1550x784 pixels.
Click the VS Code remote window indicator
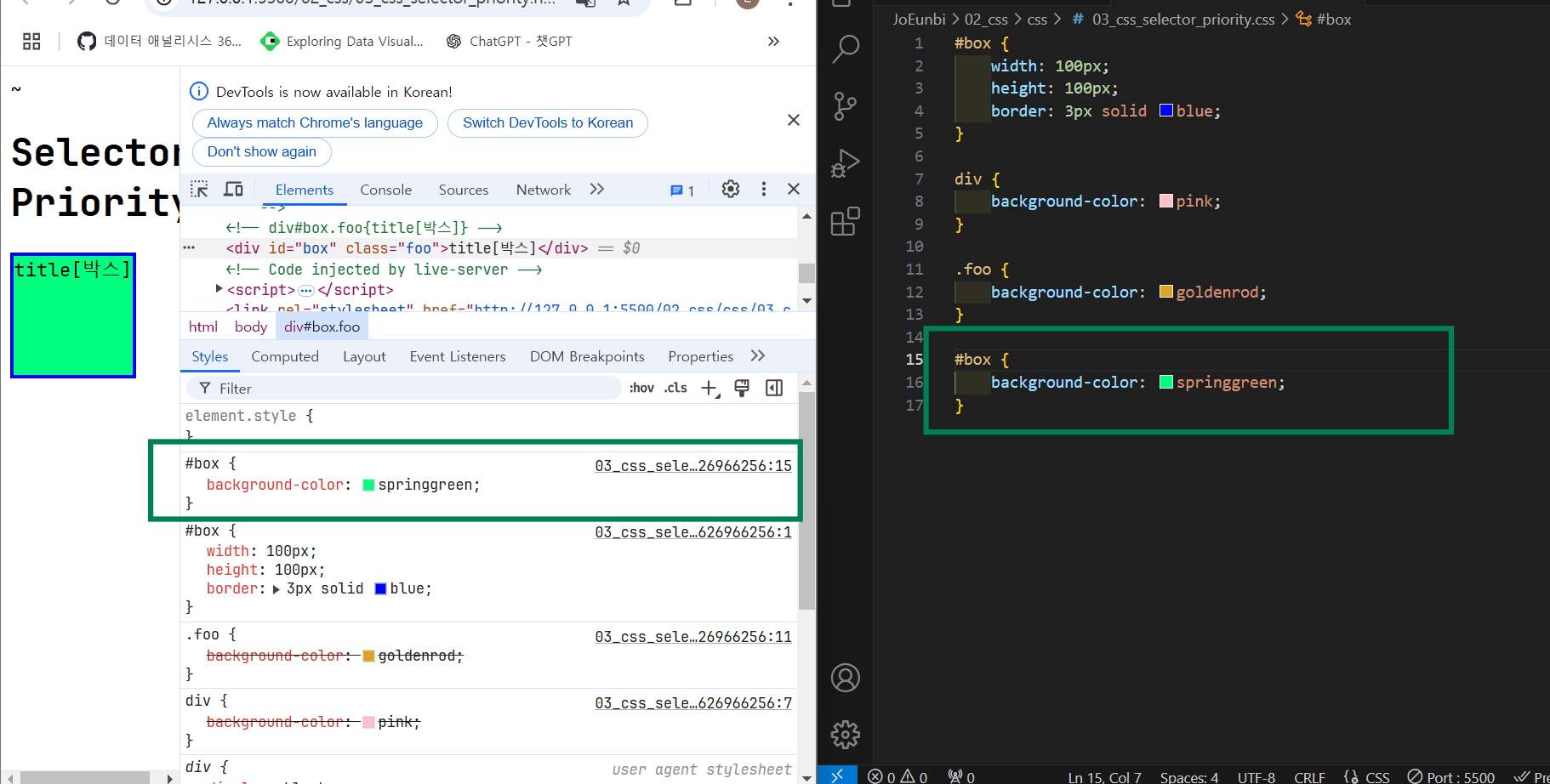pyautogui.click(x=837, y=775)
